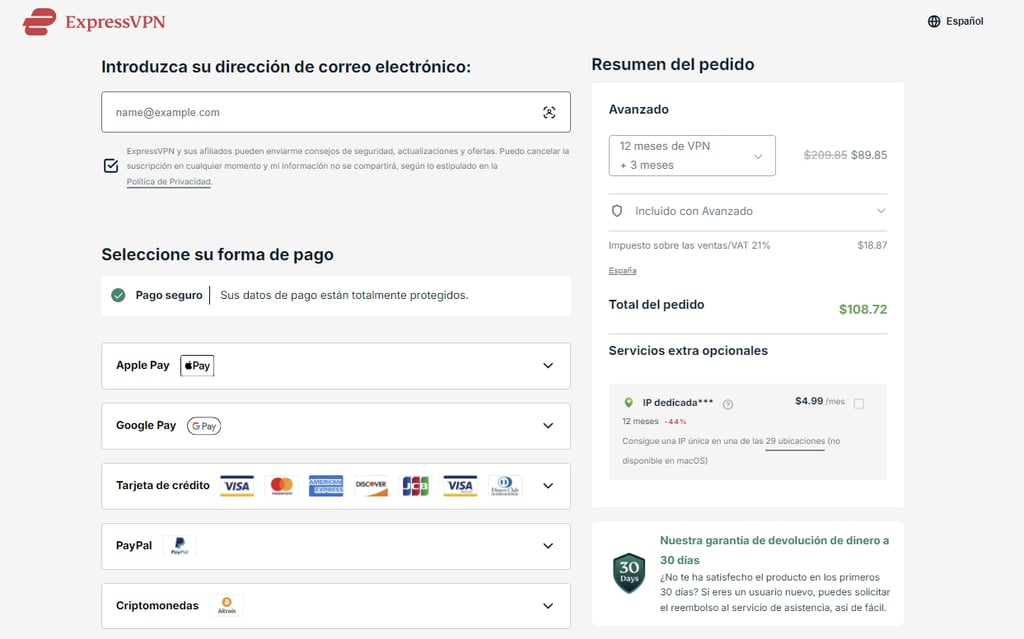Click the Diners Club logo

pyautogui.click(x=505, y=486)
